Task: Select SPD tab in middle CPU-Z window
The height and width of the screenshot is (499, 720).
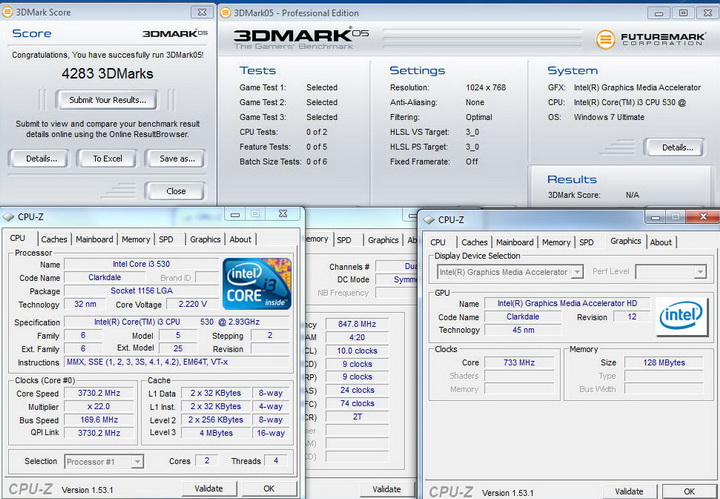Action: click(x=344, y=240)
